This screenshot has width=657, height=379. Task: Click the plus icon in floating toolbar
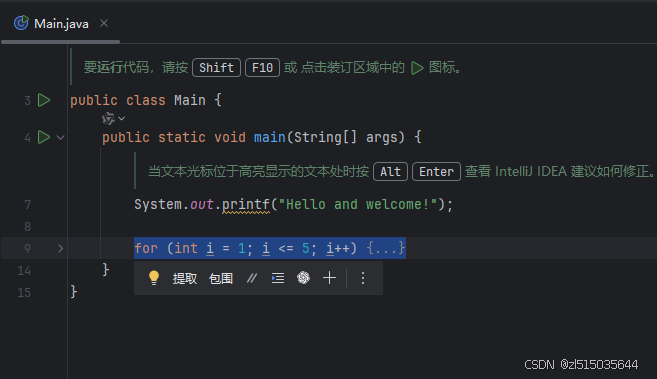pyautogui.click(x=329, y=278)
